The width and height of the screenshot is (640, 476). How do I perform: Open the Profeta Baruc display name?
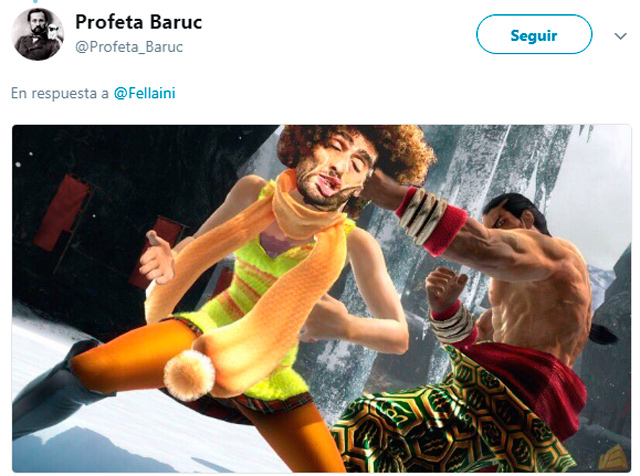click(x=139, y=22)
